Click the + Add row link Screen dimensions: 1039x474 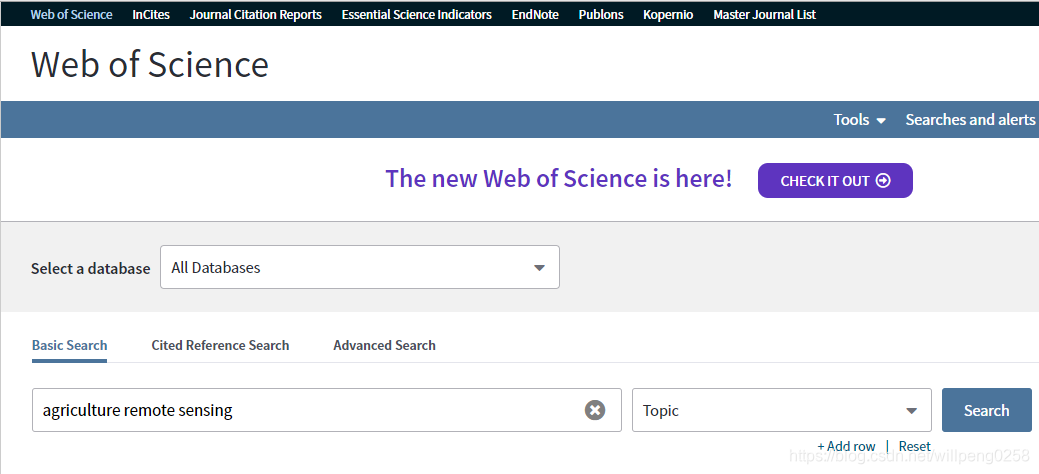846,446
